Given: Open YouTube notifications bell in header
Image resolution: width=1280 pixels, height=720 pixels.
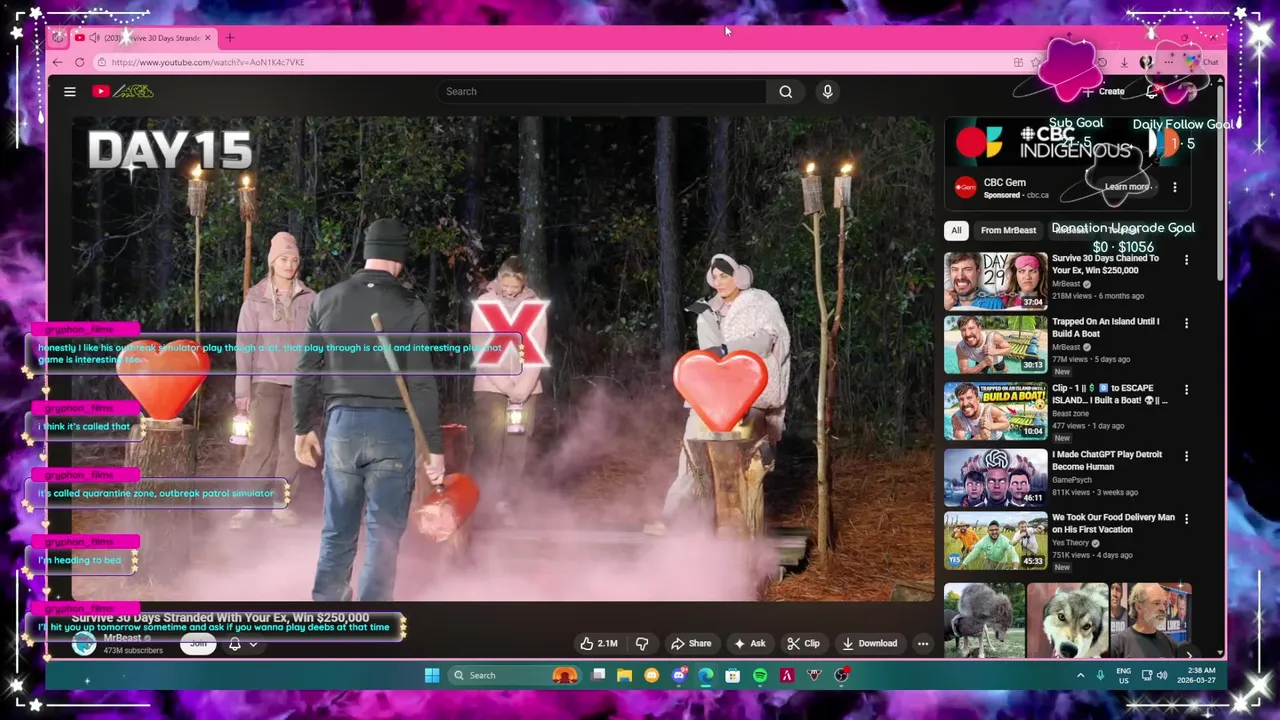Looking at the screenshot, I should click(1152, 91).
